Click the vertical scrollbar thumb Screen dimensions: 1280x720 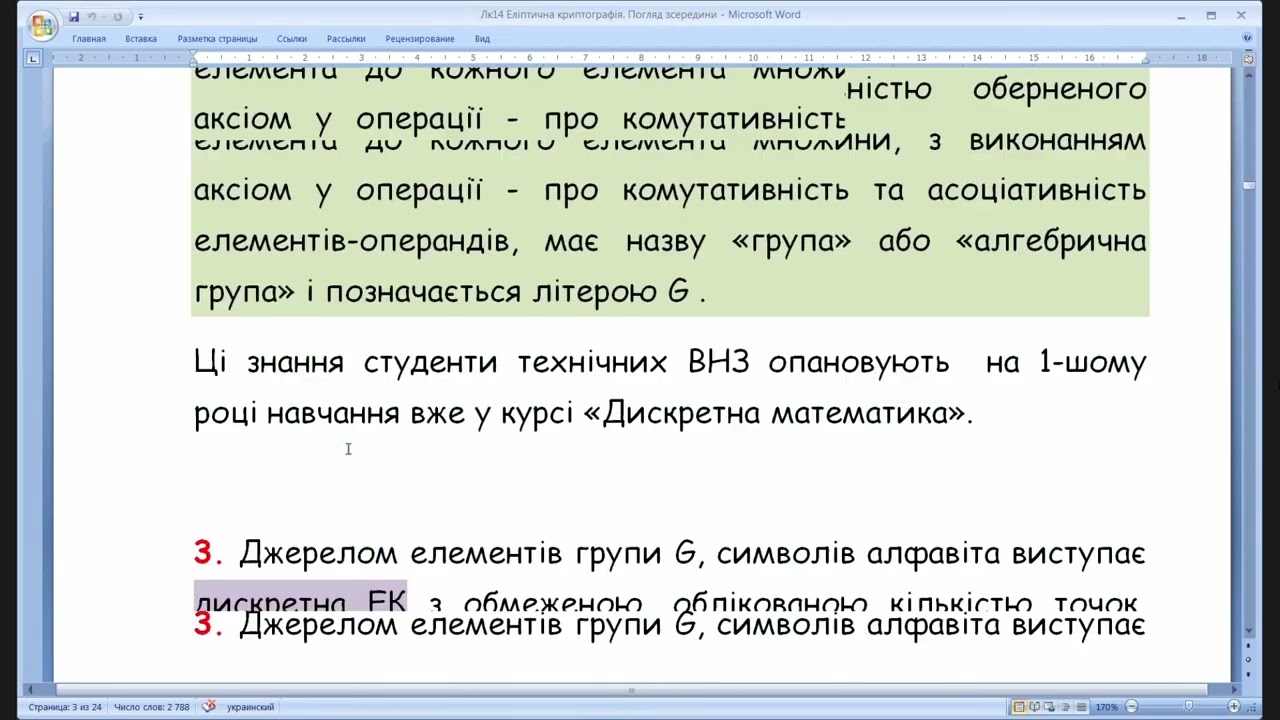(1249, 185)
